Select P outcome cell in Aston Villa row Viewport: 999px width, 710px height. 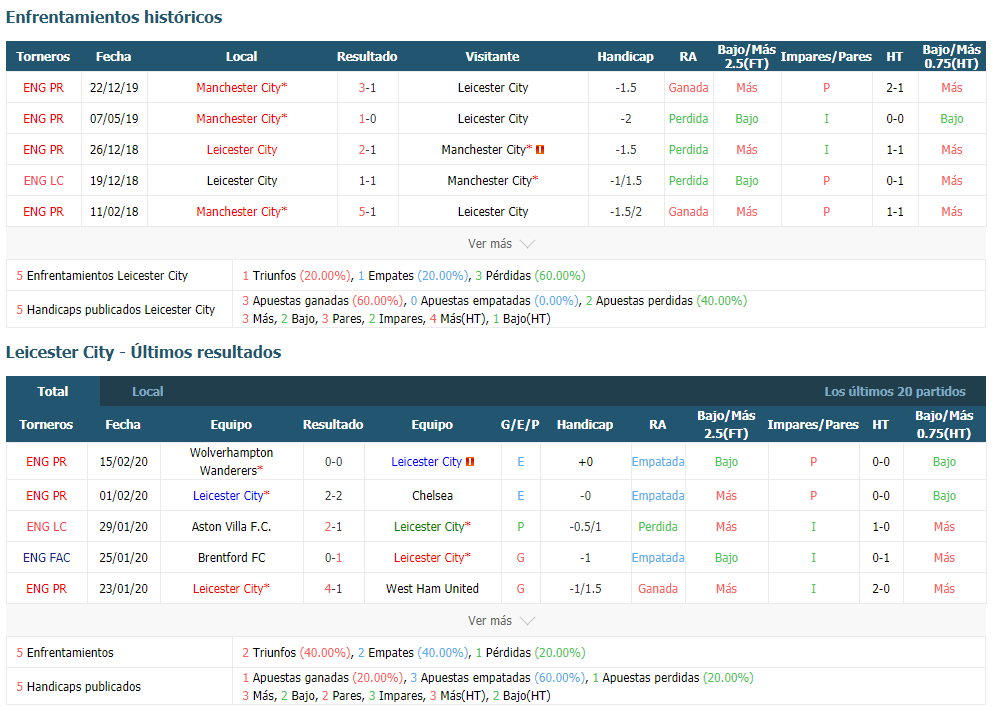521,526
